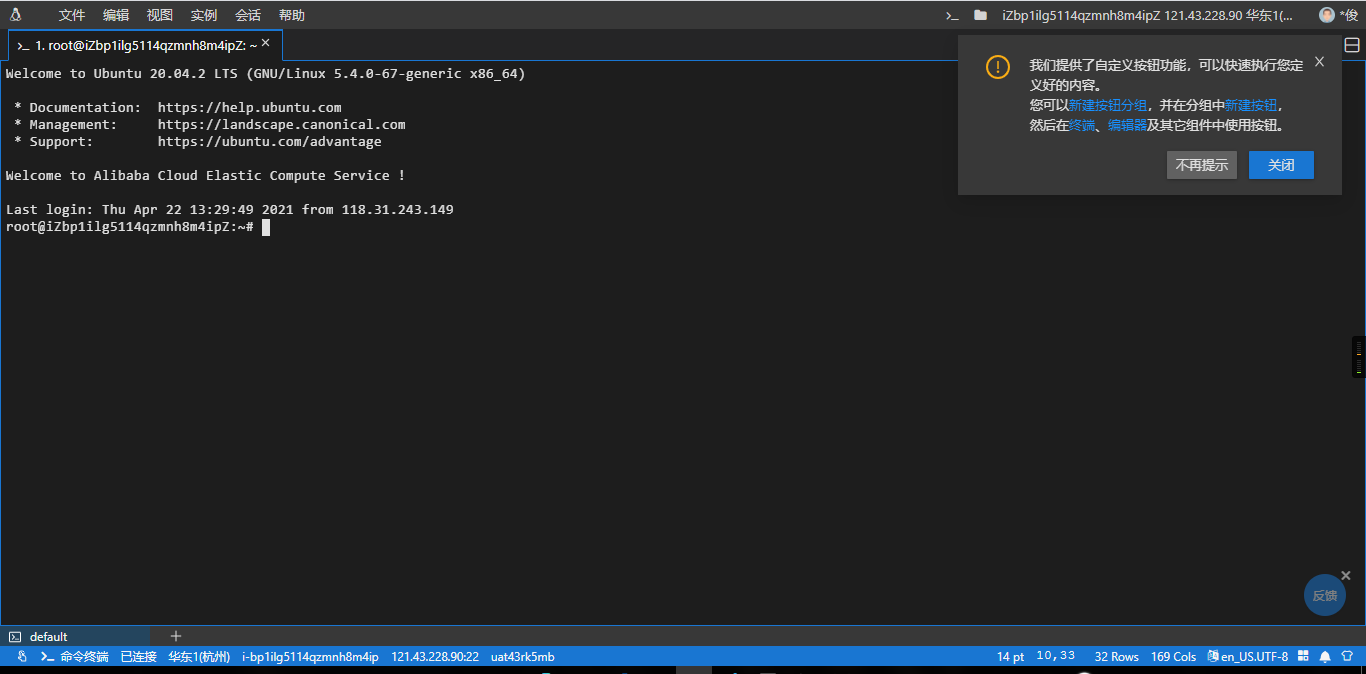Screen dimensions: 1366x674
Task: Open the 文件 menu
Action: pyautogui.click(x=72, y=15)
